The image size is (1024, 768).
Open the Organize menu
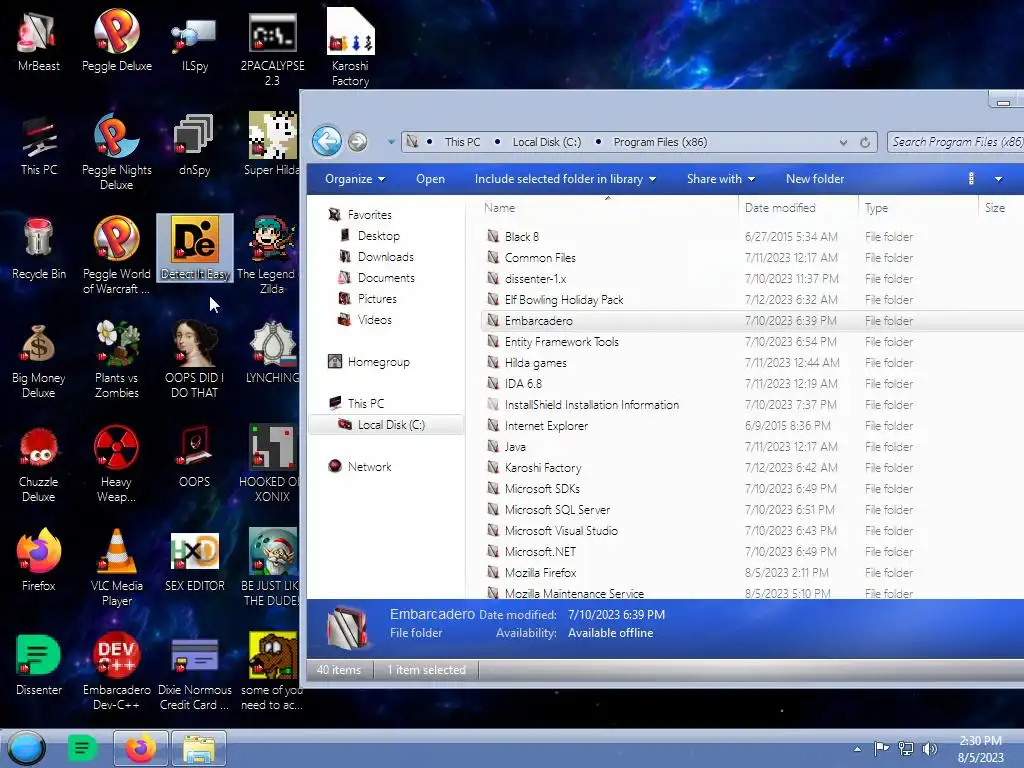(355, 179)
